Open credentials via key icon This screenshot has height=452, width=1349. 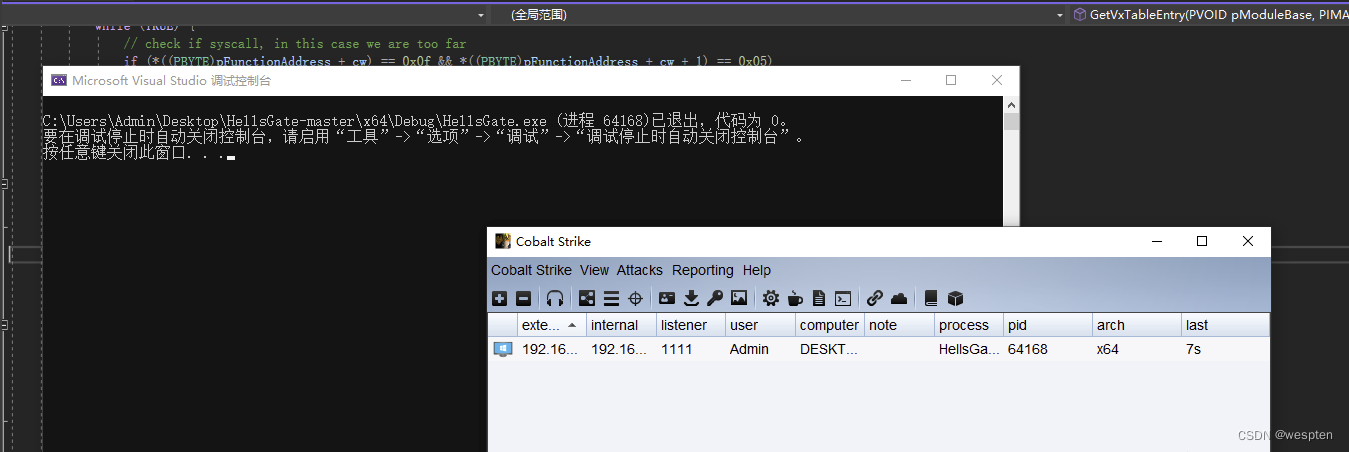coord(715,298)
